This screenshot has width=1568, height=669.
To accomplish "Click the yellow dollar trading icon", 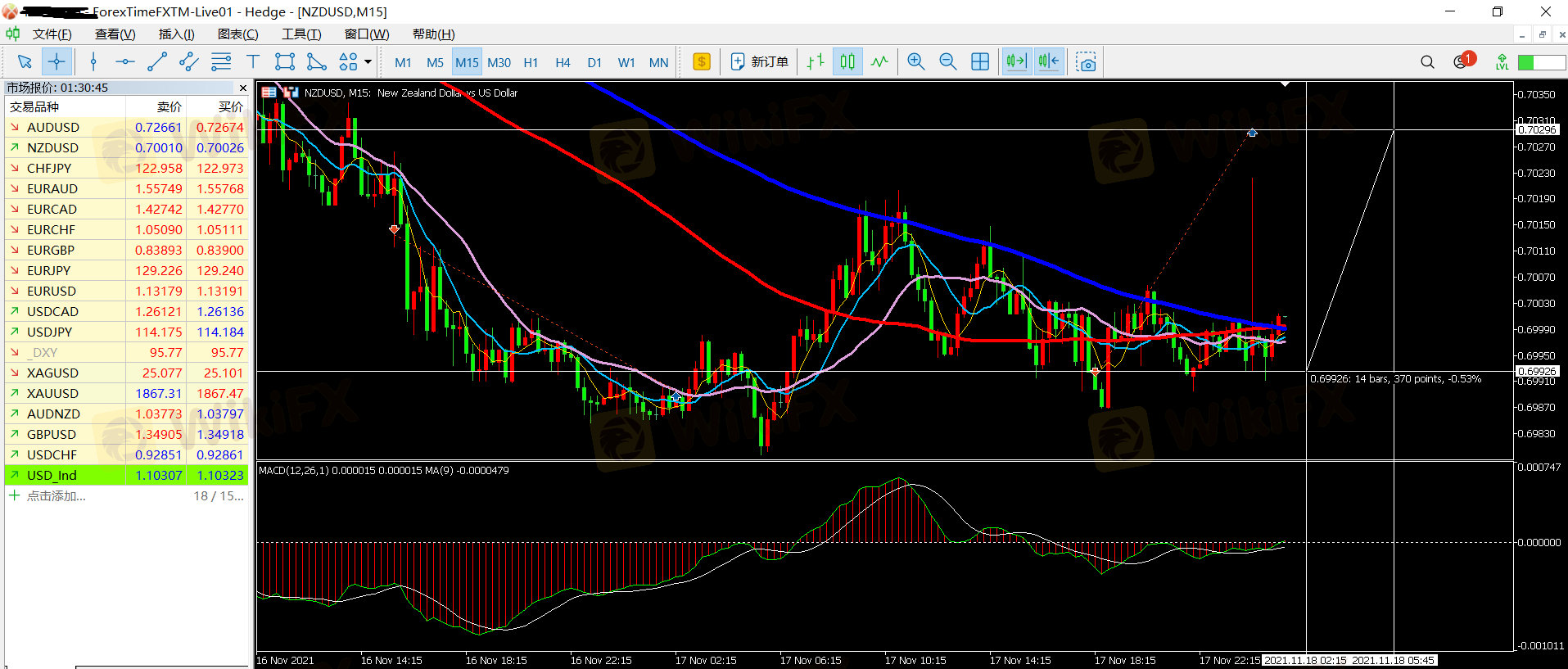I will (702, 62).
